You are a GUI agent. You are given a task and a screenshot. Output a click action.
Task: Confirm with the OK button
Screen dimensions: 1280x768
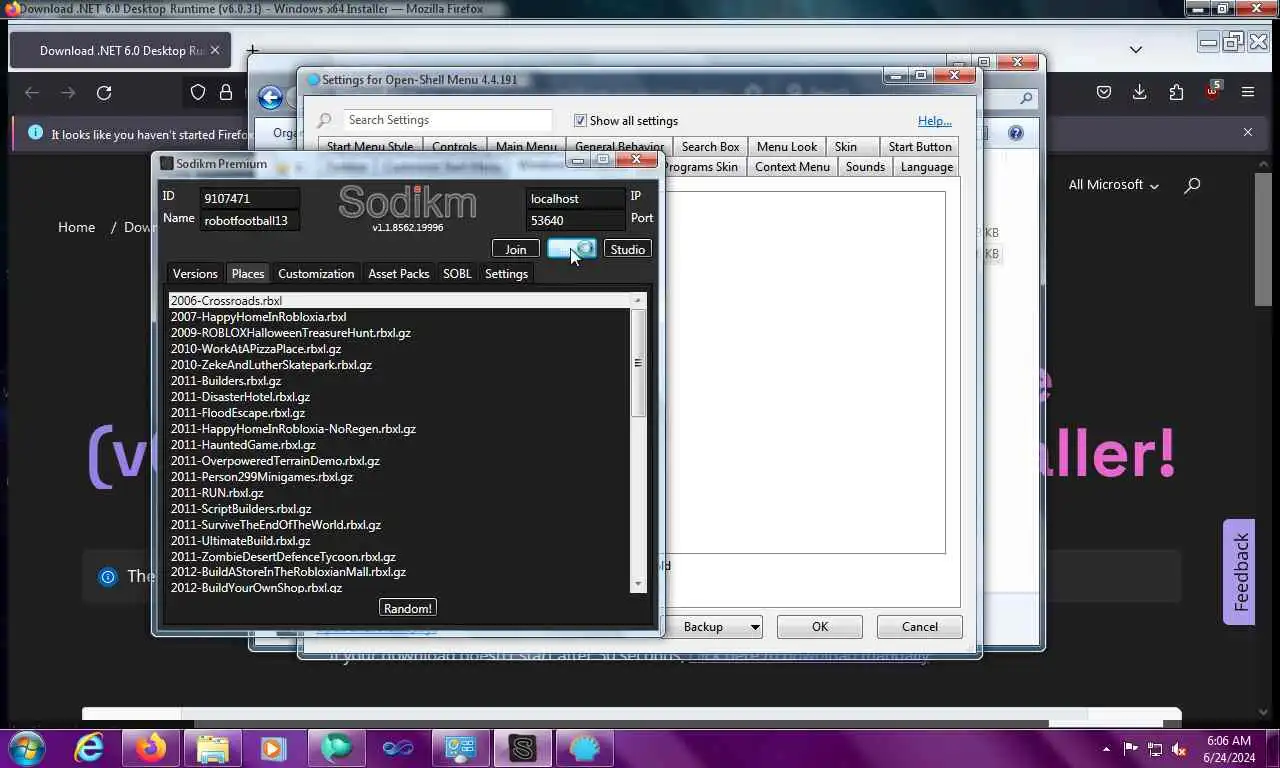[x=820, y=627]
